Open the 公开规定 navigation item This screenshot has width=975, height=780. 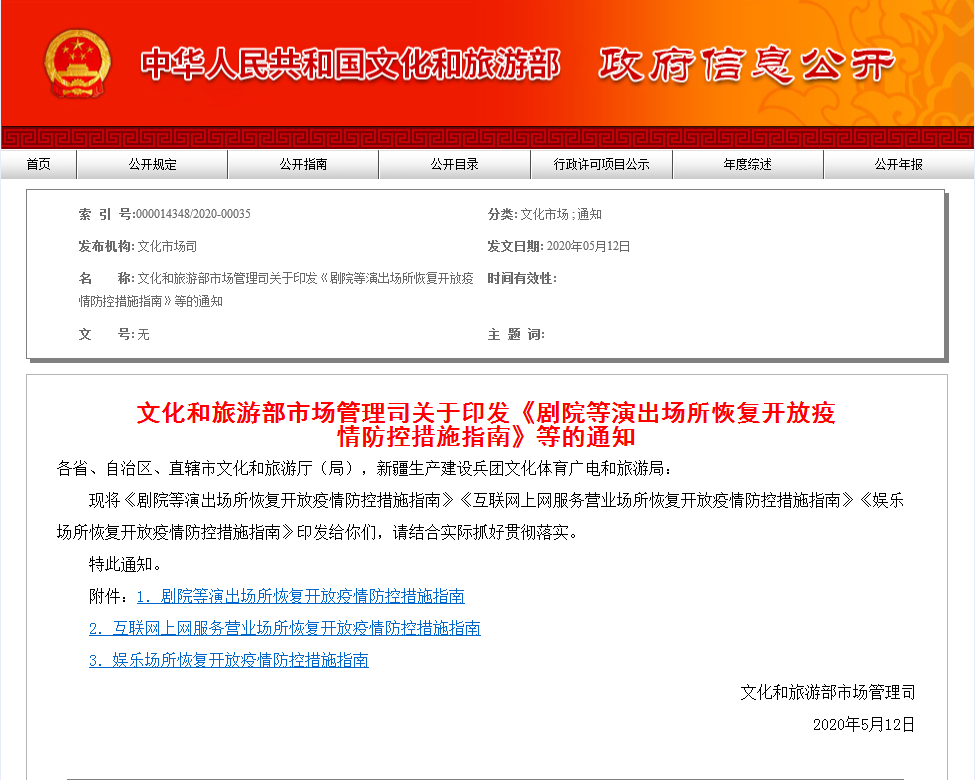tap(152, 165)
